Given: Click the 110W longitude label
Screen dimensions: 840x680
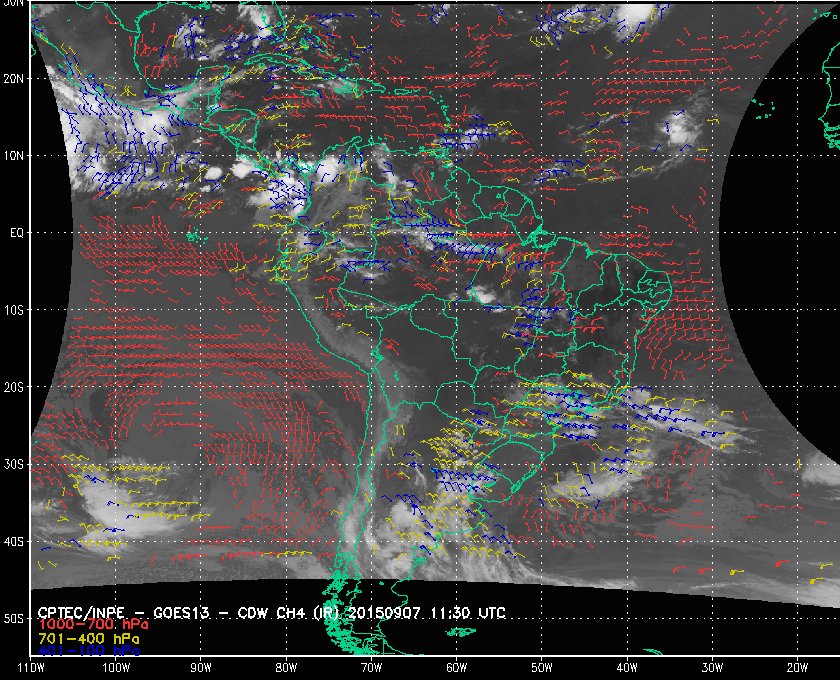Looking at the screenshot, I should [x=31, y=668].
